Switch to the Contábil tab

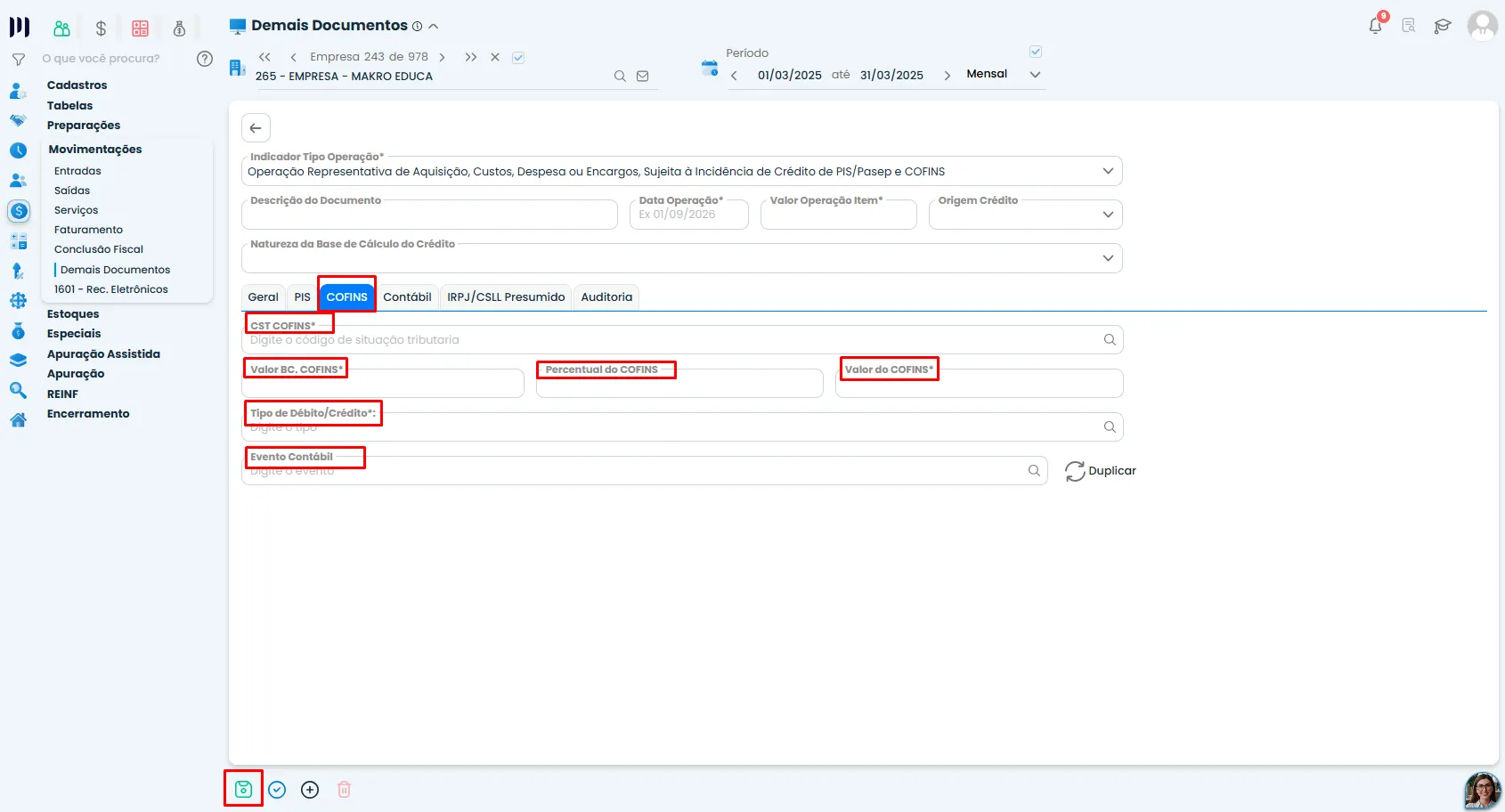coord(407,297)
